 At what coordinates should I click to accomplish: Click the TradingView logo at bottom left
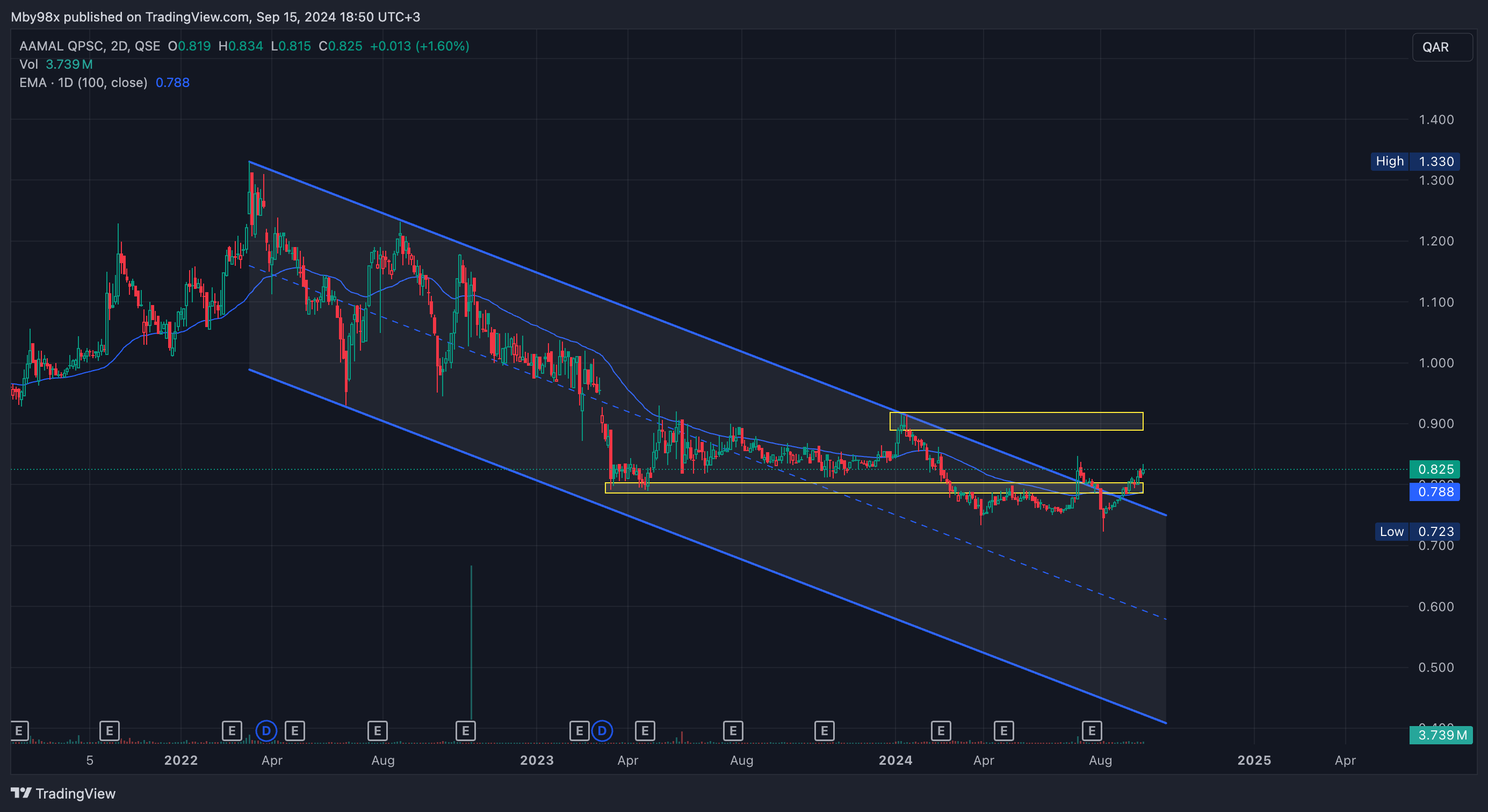pyautogui.click(x=63, y=794)
